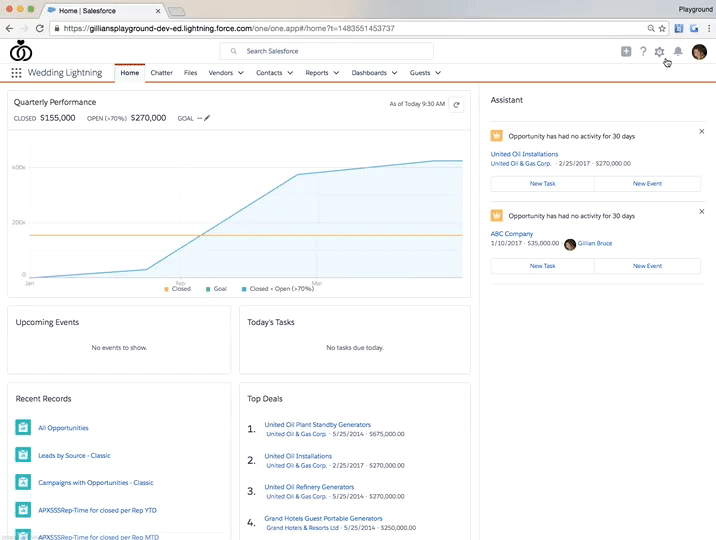Click the first blue browser extension icon

pyautogui.click(x=679, y=28)
